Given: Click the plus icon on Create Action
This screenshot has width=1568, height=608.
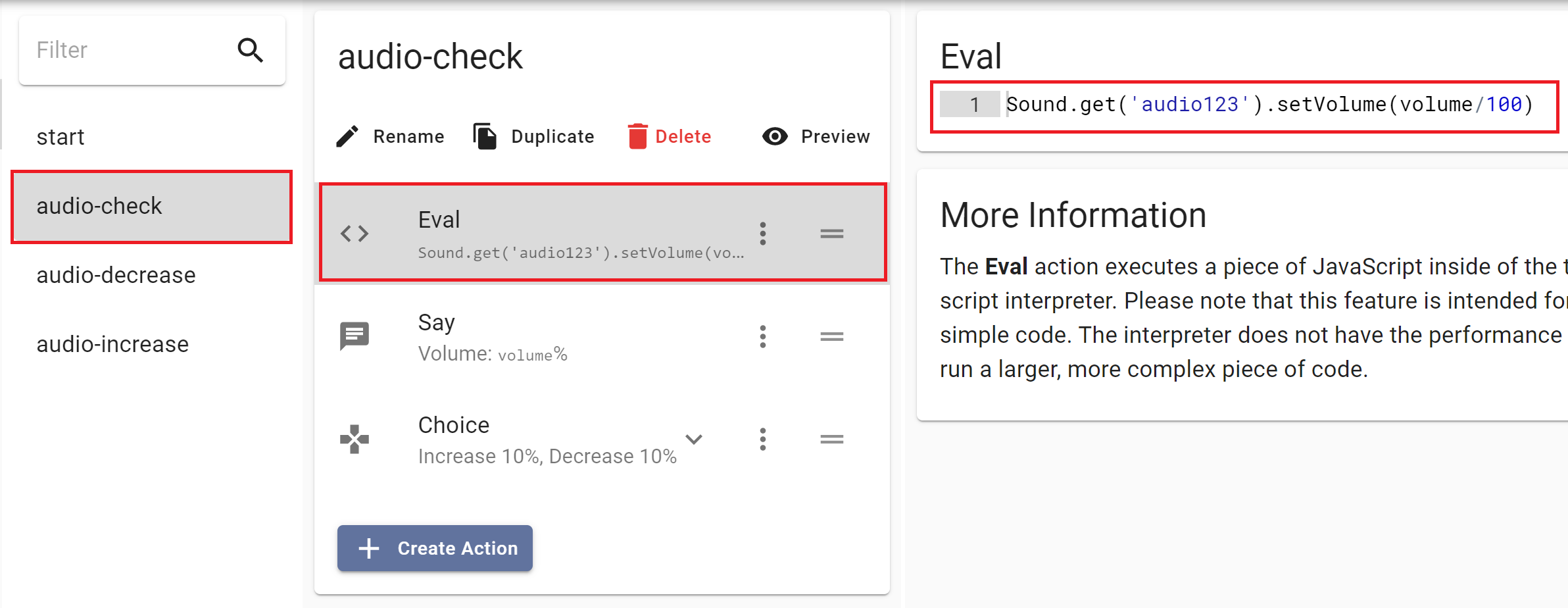Looking at the screenshot, I should coord(369,548).
